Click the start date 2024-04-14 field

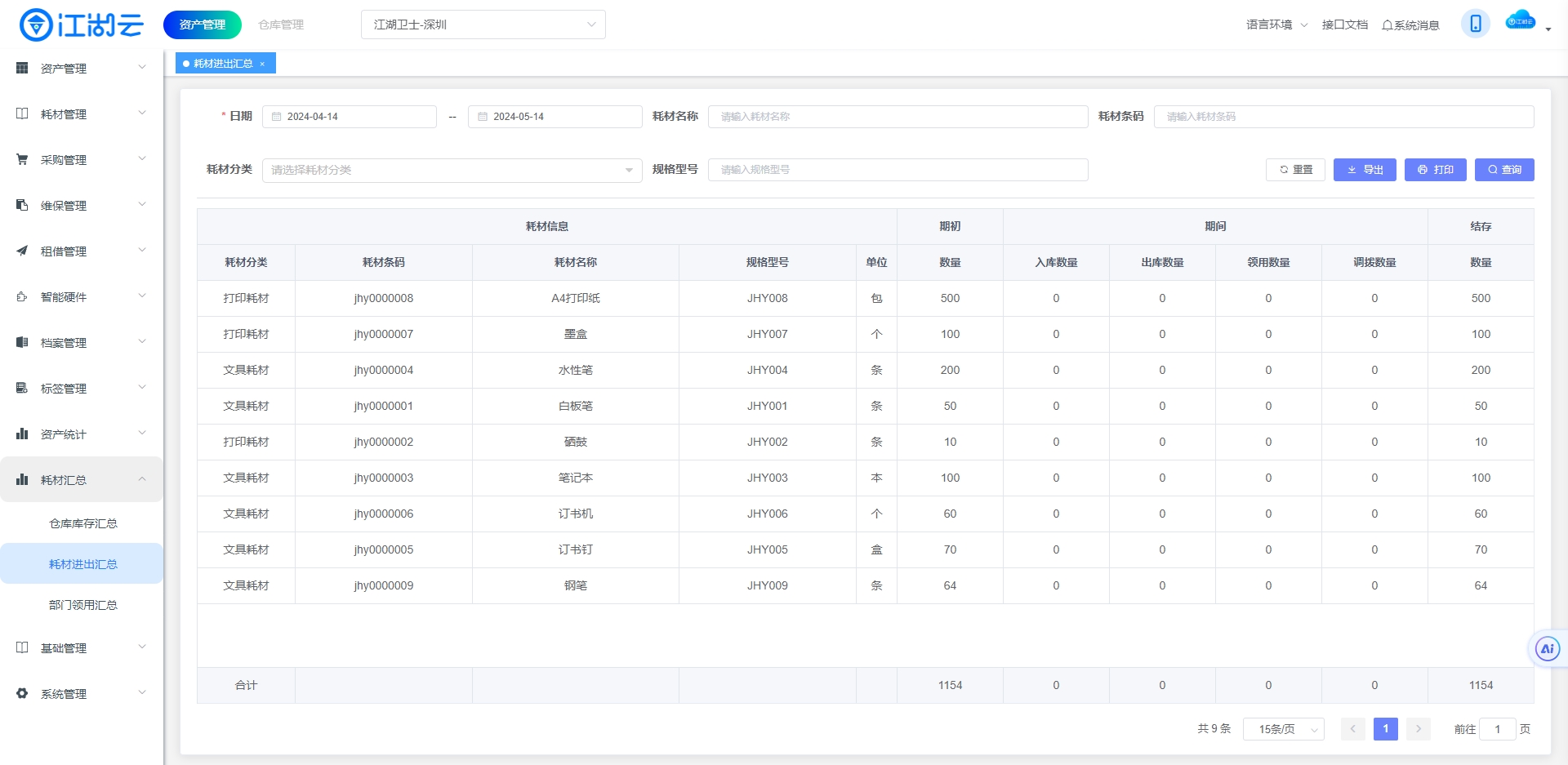tap(350, 117)
